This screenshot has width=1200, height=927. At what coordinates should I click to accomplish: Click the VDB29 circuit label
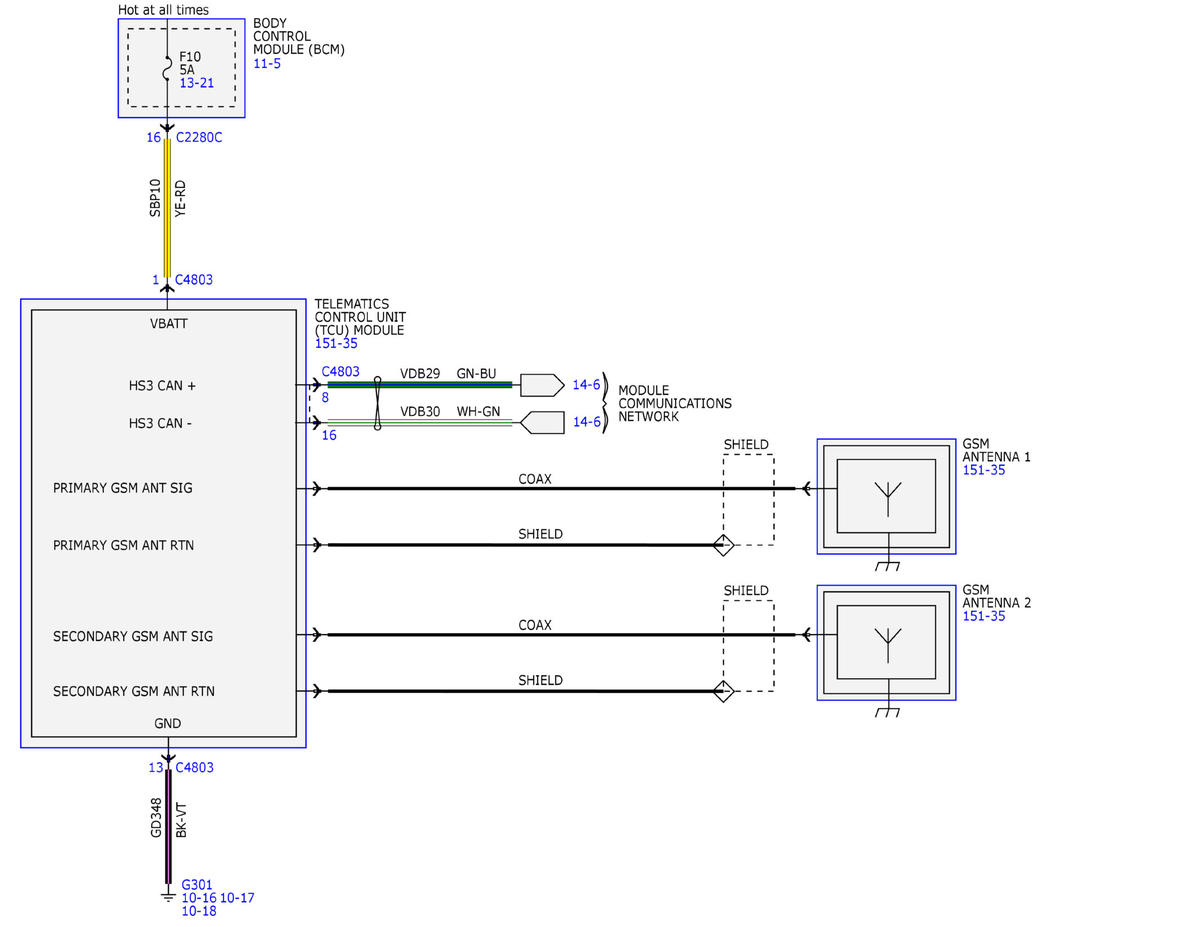(x=420, y=373)
